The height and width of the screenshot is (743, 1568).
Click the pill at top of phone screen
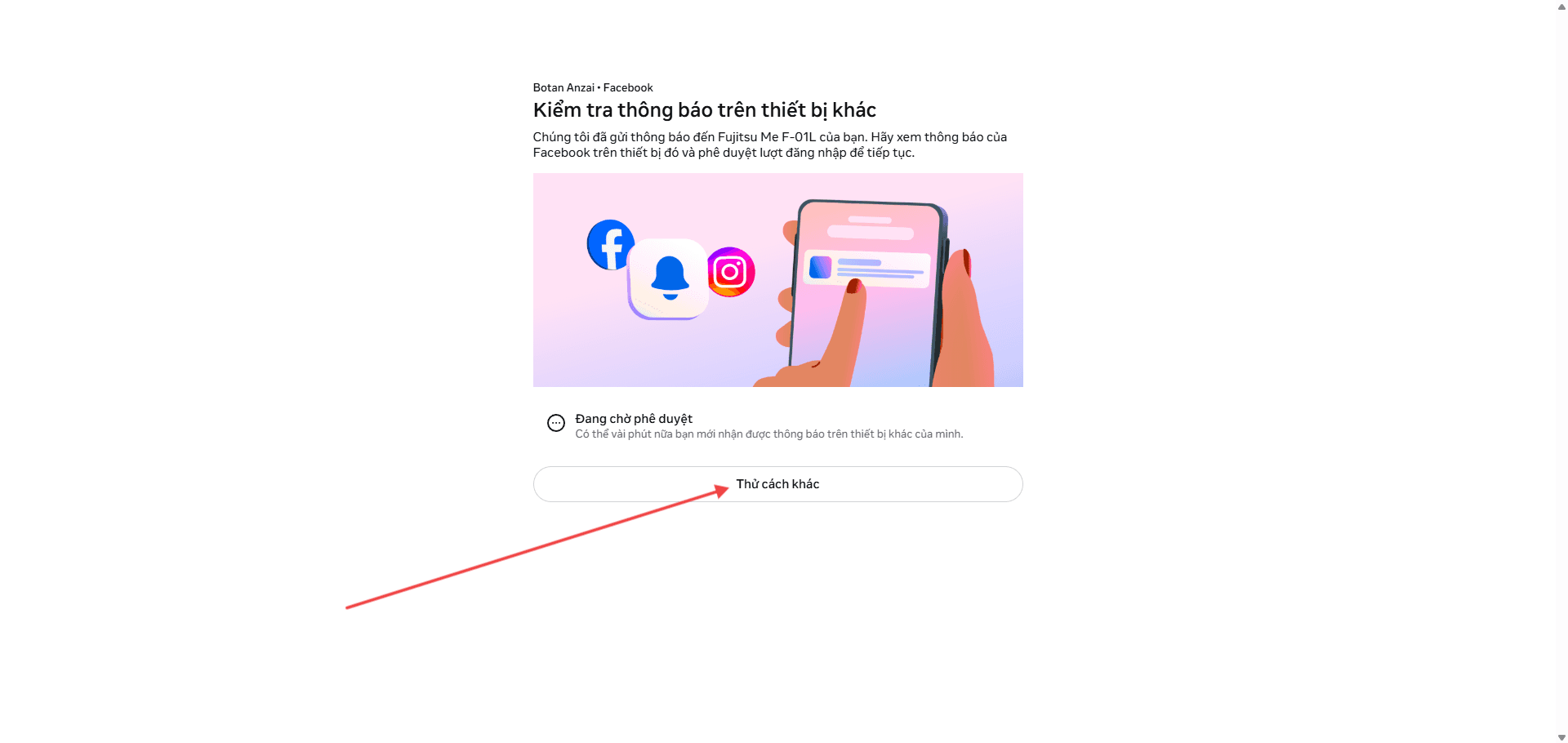(870, 220)
